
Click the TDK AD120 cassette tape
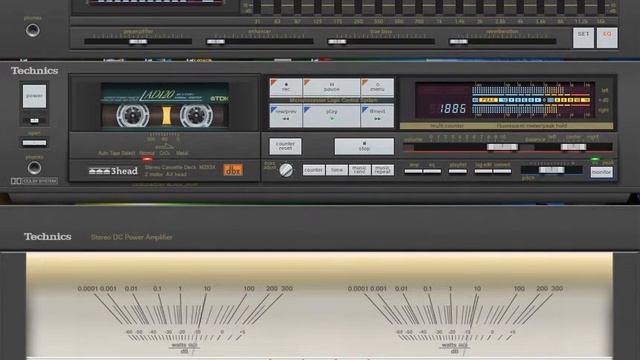(x=164, y=106)
